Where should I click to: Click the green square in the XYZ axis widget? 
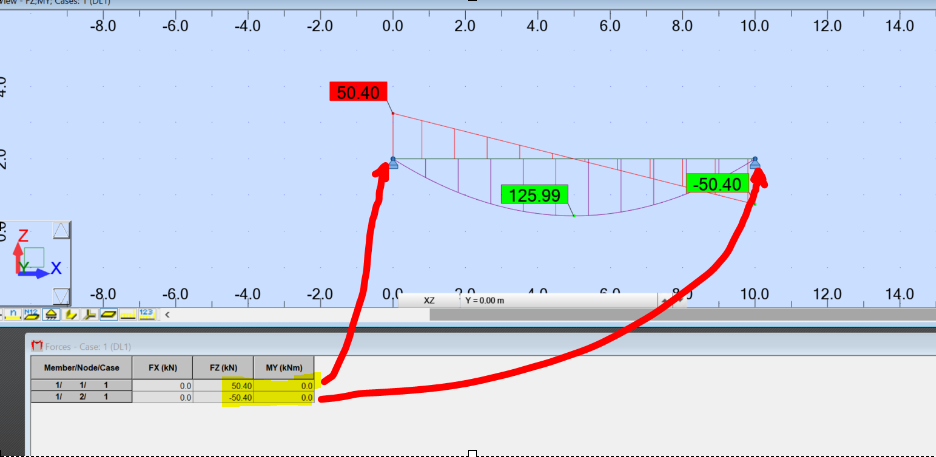34,257
